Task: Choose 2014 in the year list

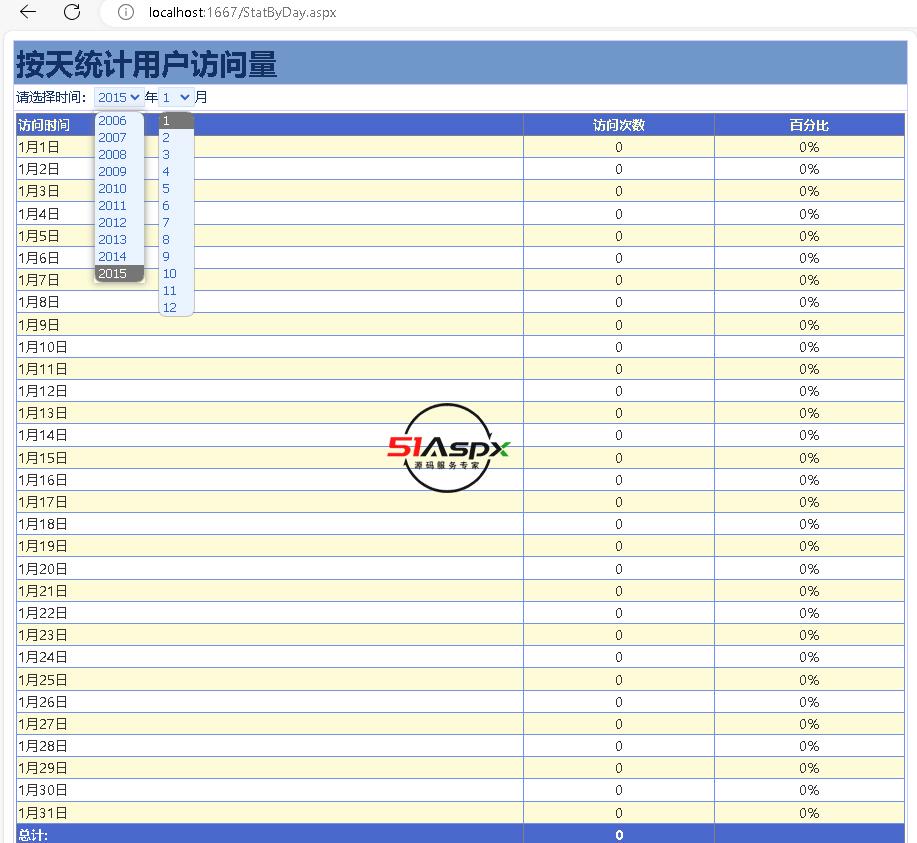Action: pos(113,257)
